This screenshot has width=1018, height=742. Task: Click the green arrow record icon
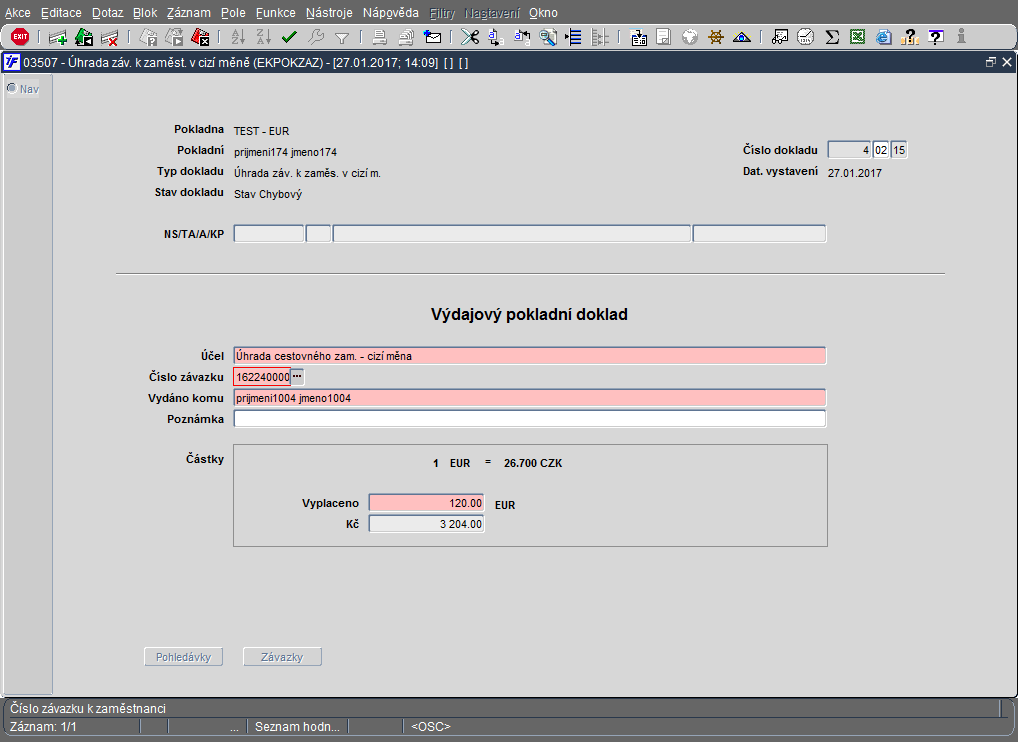[x=84, y=37]
